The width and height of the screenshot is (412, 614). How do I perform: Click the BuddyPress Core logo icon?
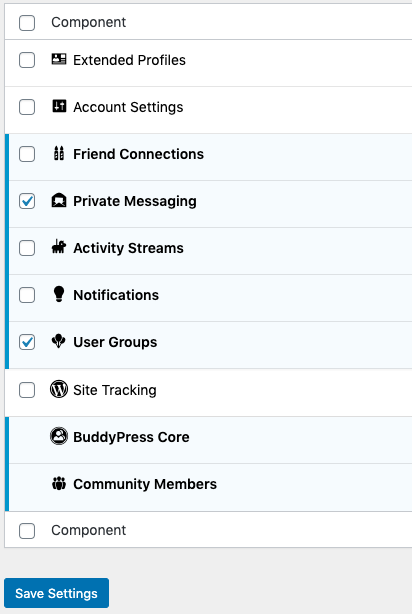click(x=59, y=436)
